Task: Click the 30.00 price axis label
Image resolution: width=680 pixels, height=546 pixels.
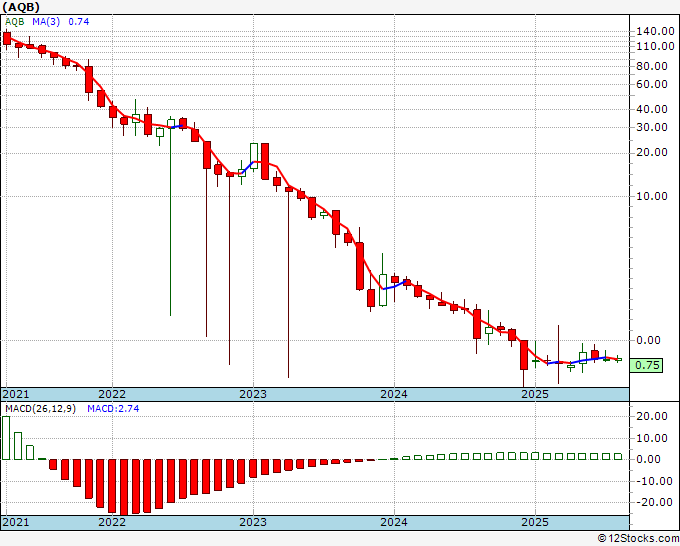Action: [x=651, y=127]
